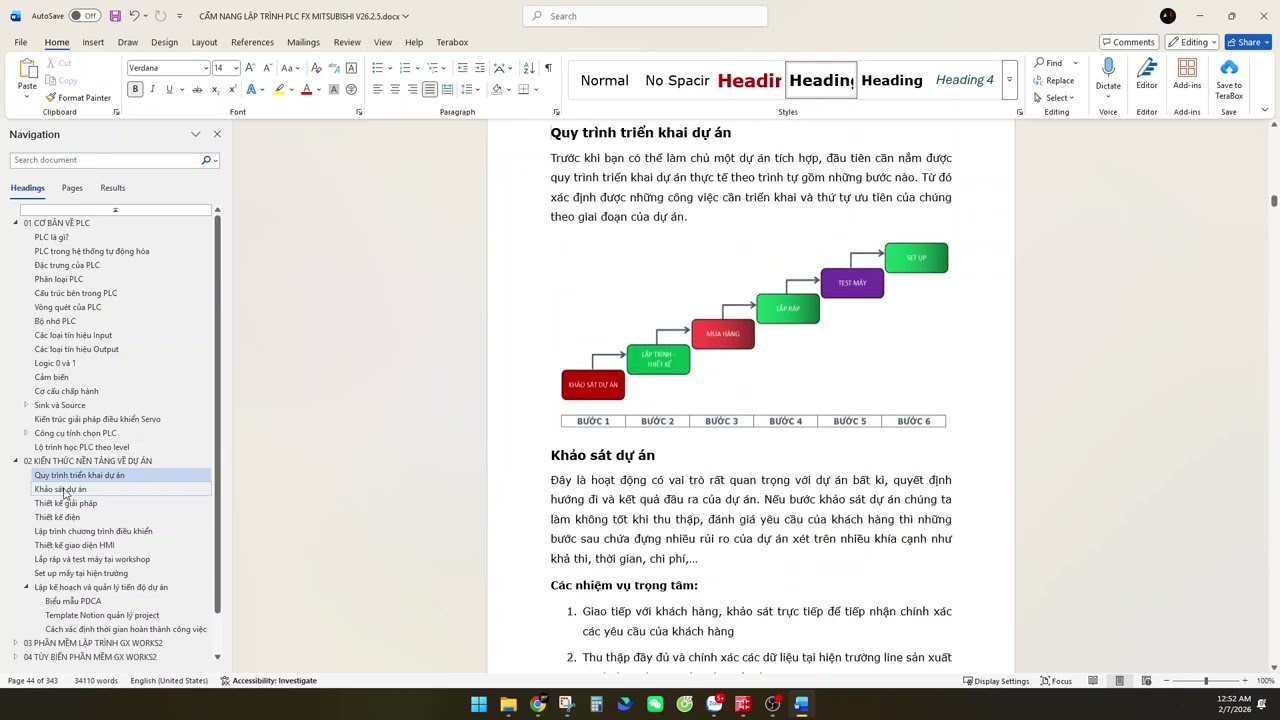1280x720 pixels.
Task: Toggle Focus mode in the status bar
Action: pyautogui.click(x=1056, y=681)
